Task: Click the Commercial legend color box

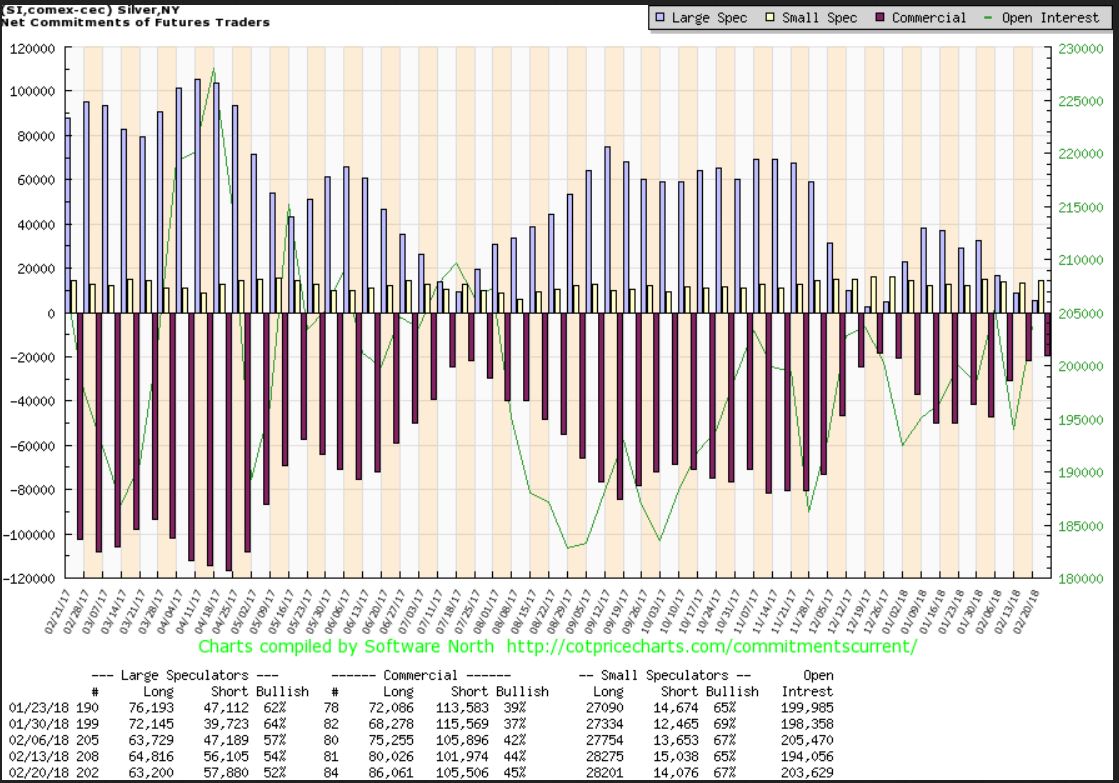Action: coord(878,18)
